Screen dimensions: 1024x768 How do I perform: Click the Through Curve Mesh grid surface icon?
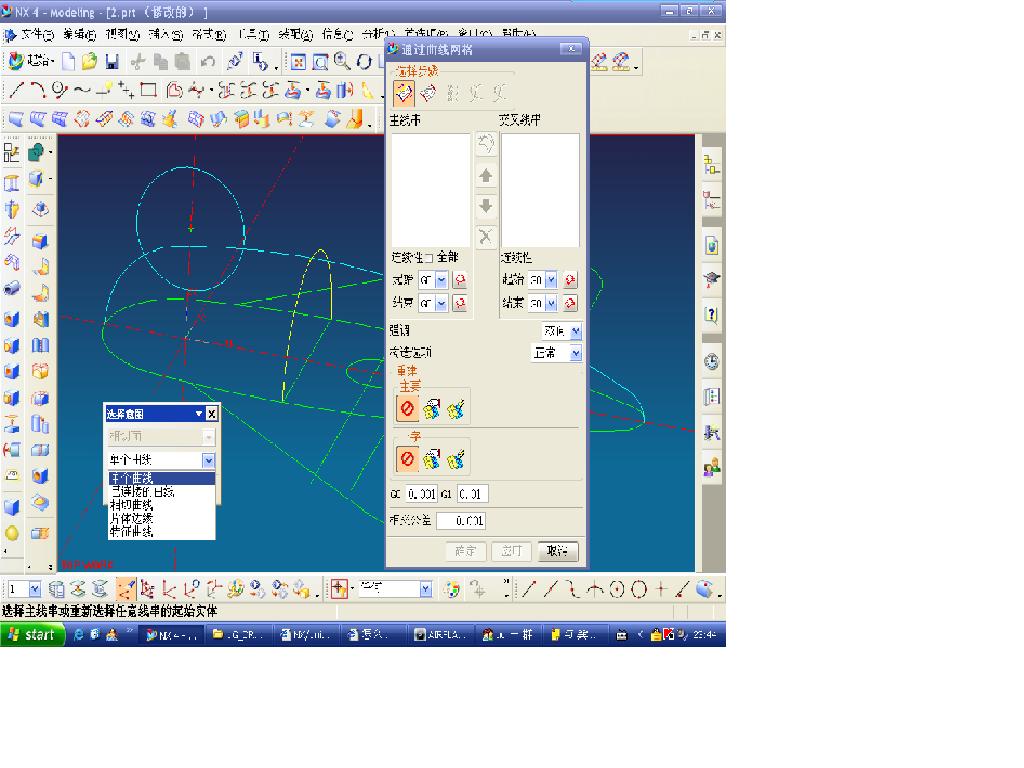(60, 119)
